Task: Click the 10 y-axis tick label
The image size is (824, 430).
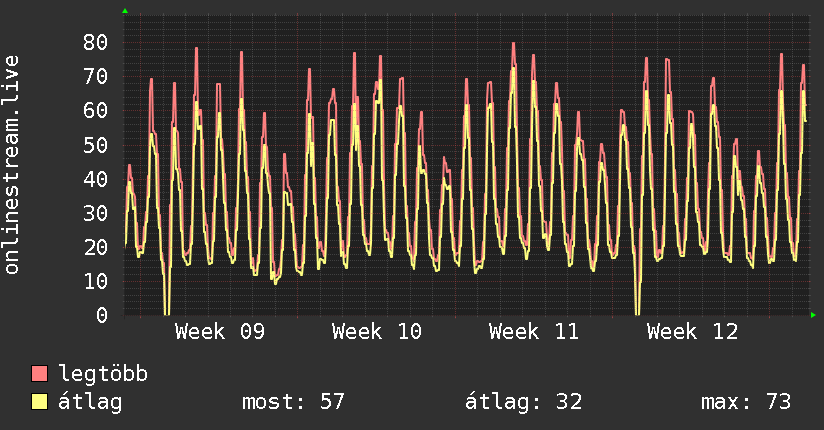Action: [x=96, y=281]
